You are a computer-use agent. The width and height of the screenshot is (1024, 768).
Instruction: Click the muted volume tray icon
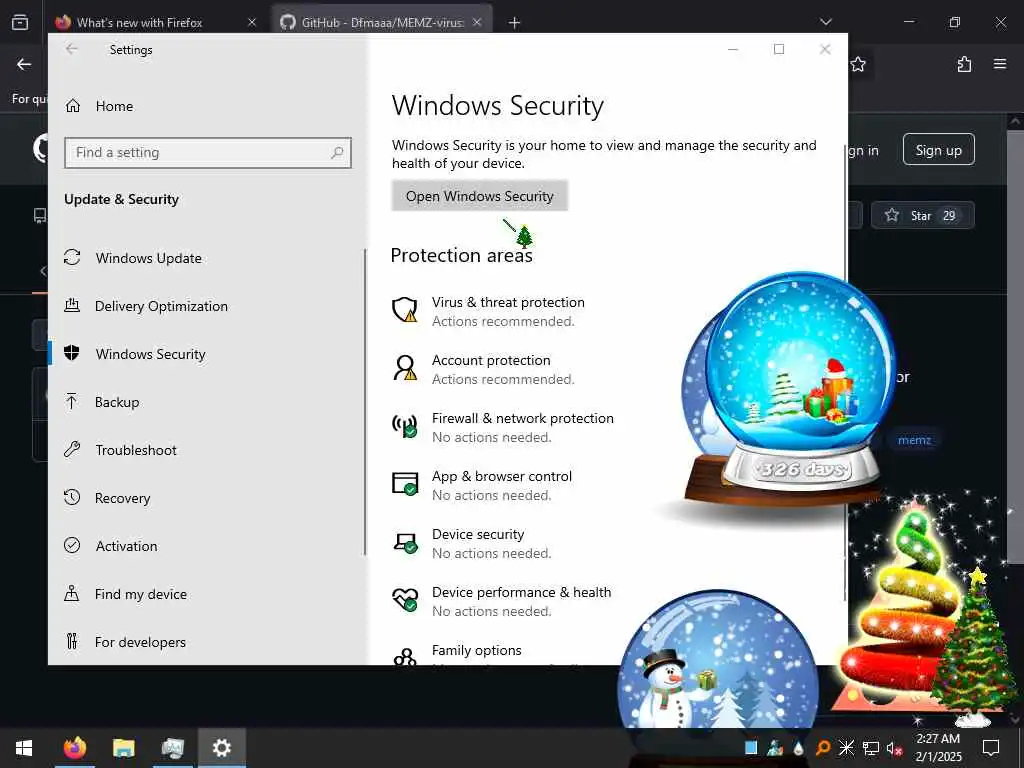894,748
